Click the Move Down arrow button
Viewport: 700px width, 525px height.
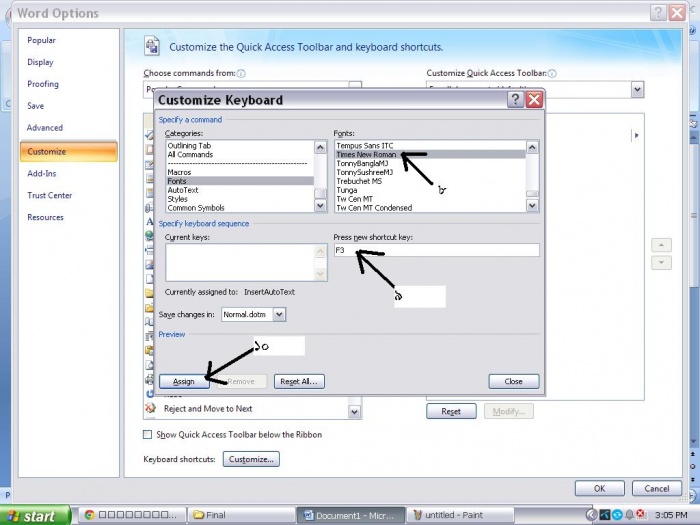(x=662, y=263)
